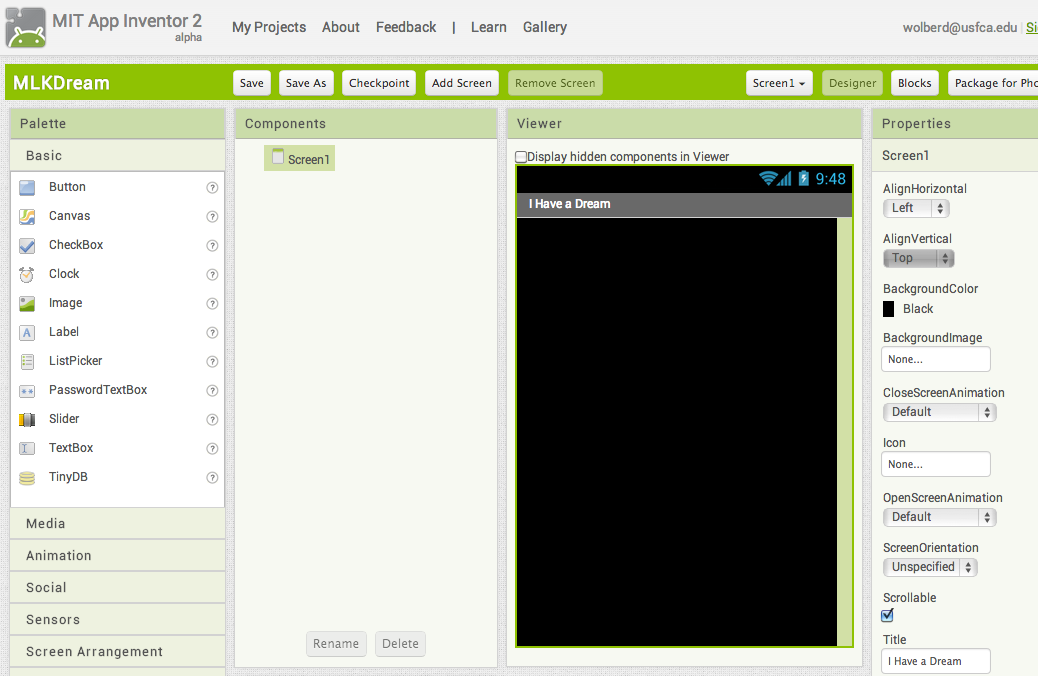Viewport: 1038px width, 676px height.
Task: Collapse the Basic palette section
Action: pyautogui.click(x=118, y=156)
